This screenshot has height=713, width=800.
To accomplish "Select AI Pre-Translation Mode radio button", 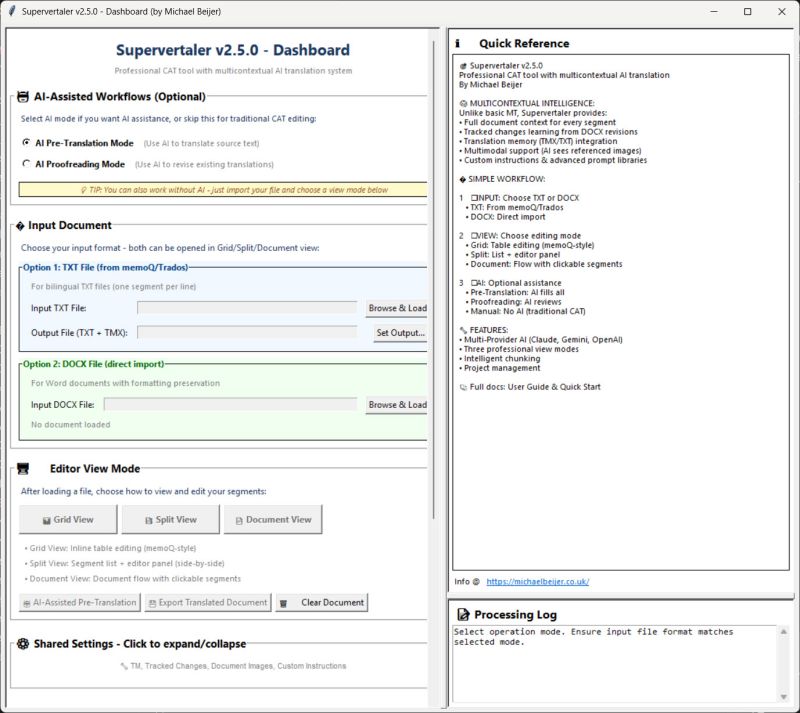I will click(x=26, y=143).
